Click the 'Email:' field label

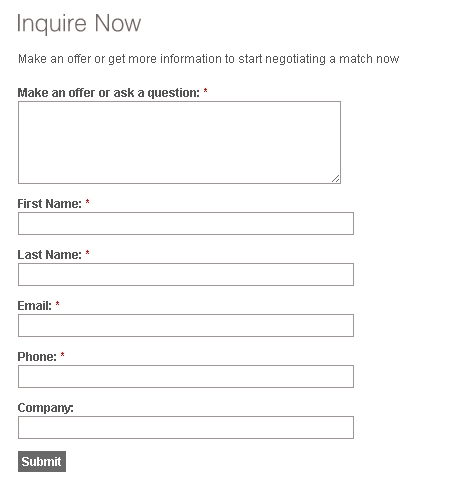(35, 305)
